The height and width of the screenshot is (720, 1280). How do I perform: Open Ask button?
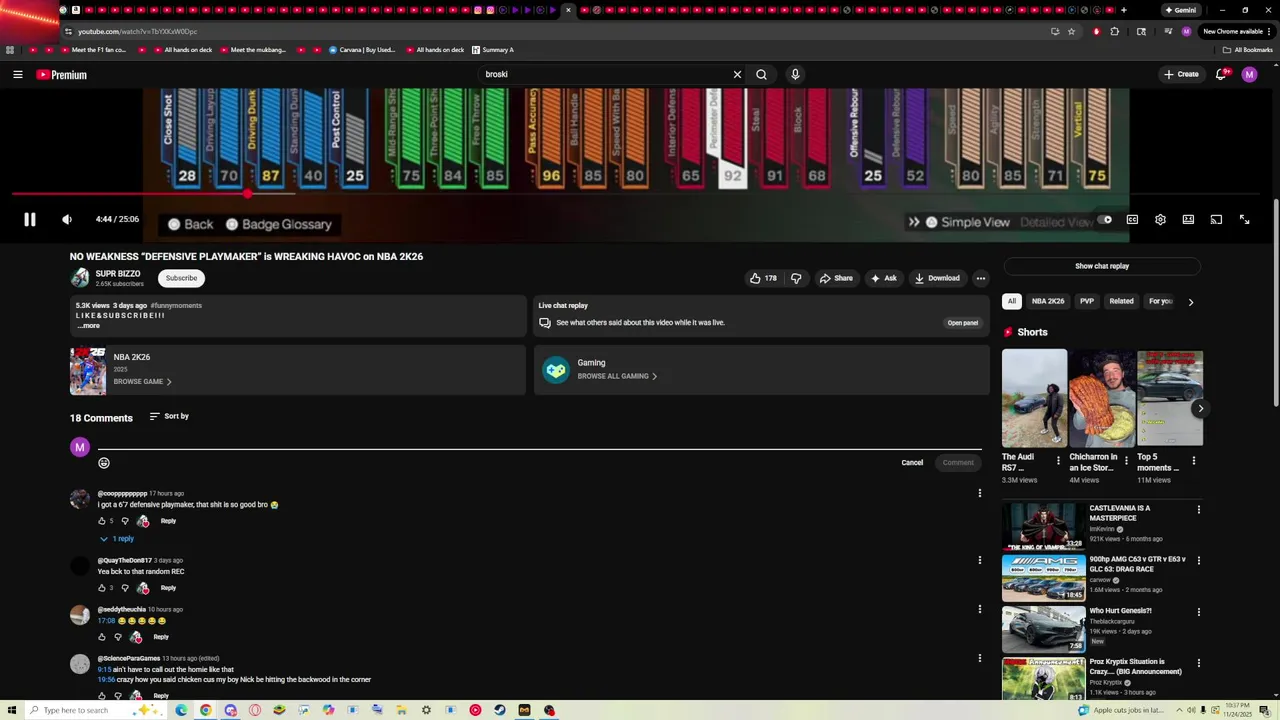click(883, 278)
